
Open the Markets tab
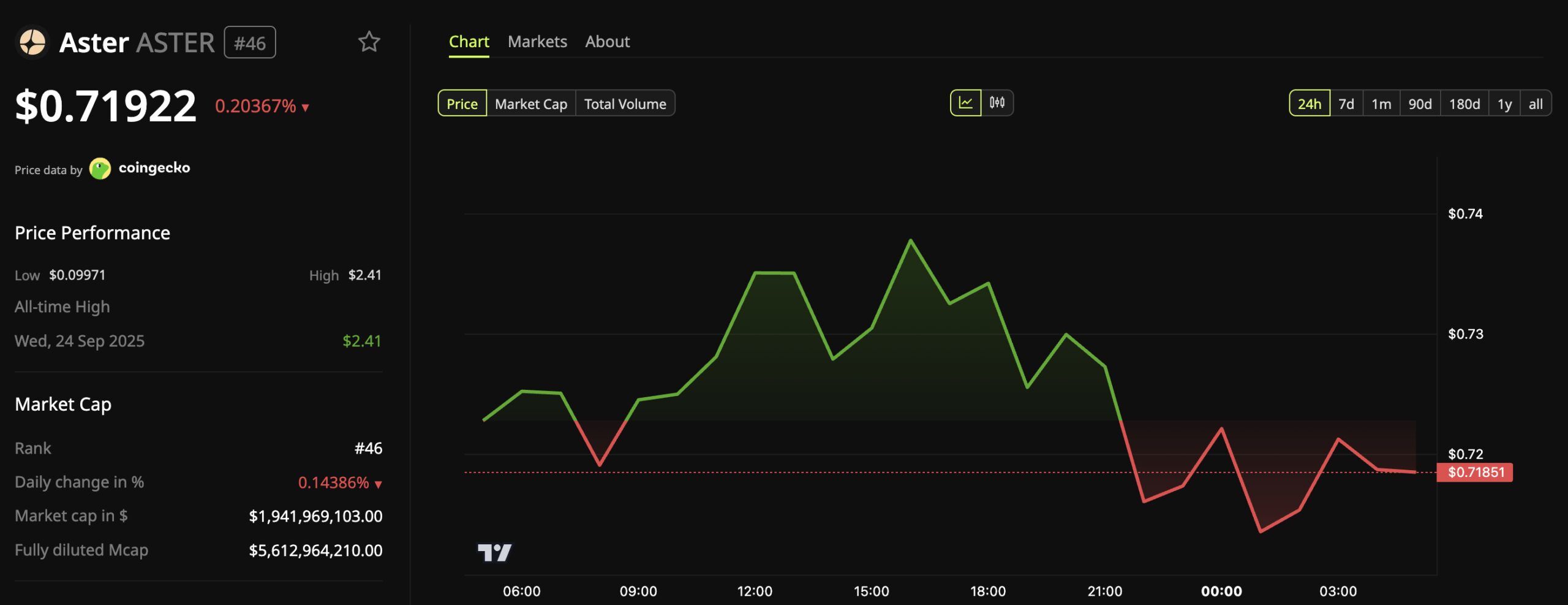(537, 42)
